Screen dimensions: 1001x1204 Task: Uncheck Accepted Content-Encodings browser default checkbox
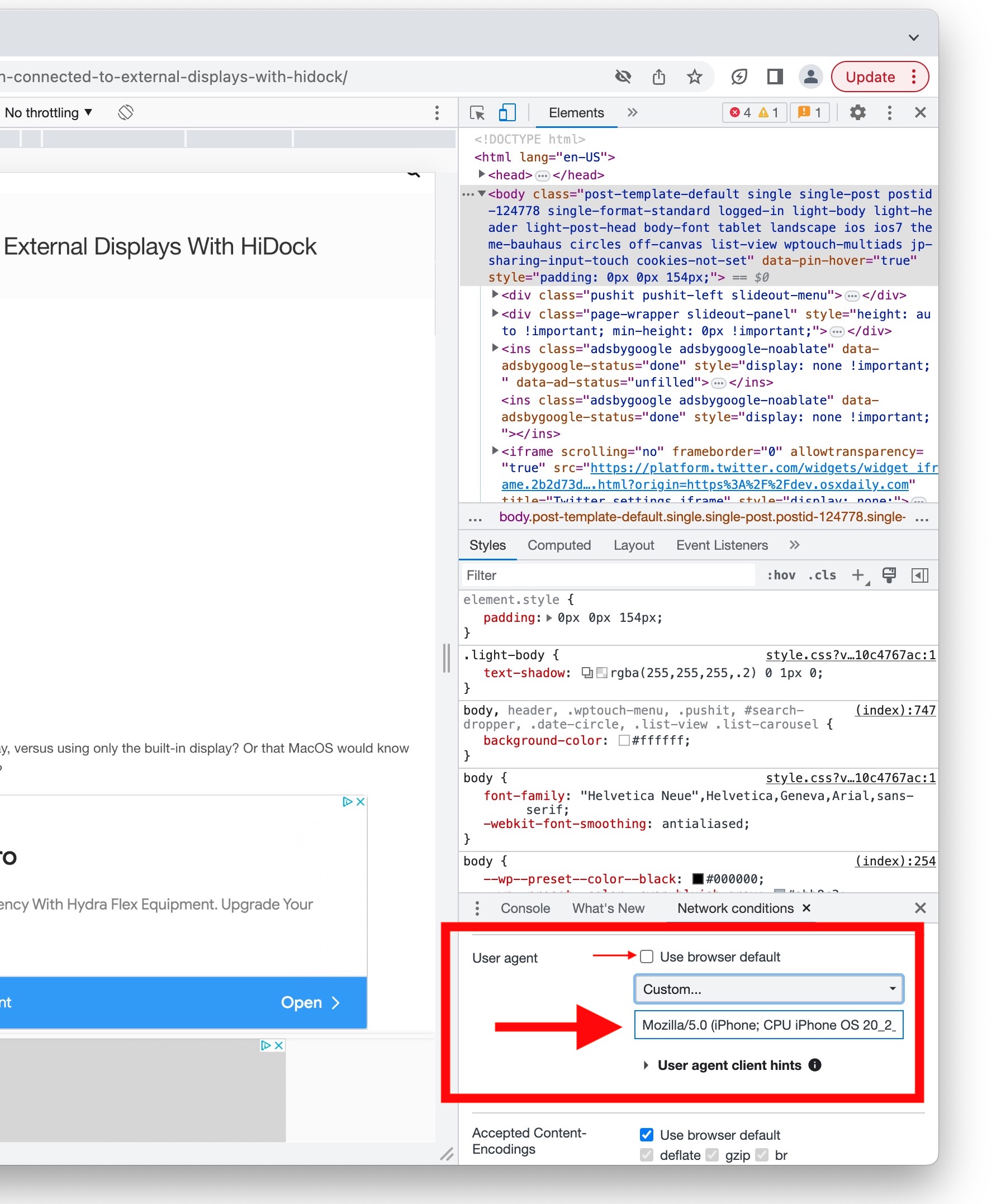click(x=647, y=1135)
